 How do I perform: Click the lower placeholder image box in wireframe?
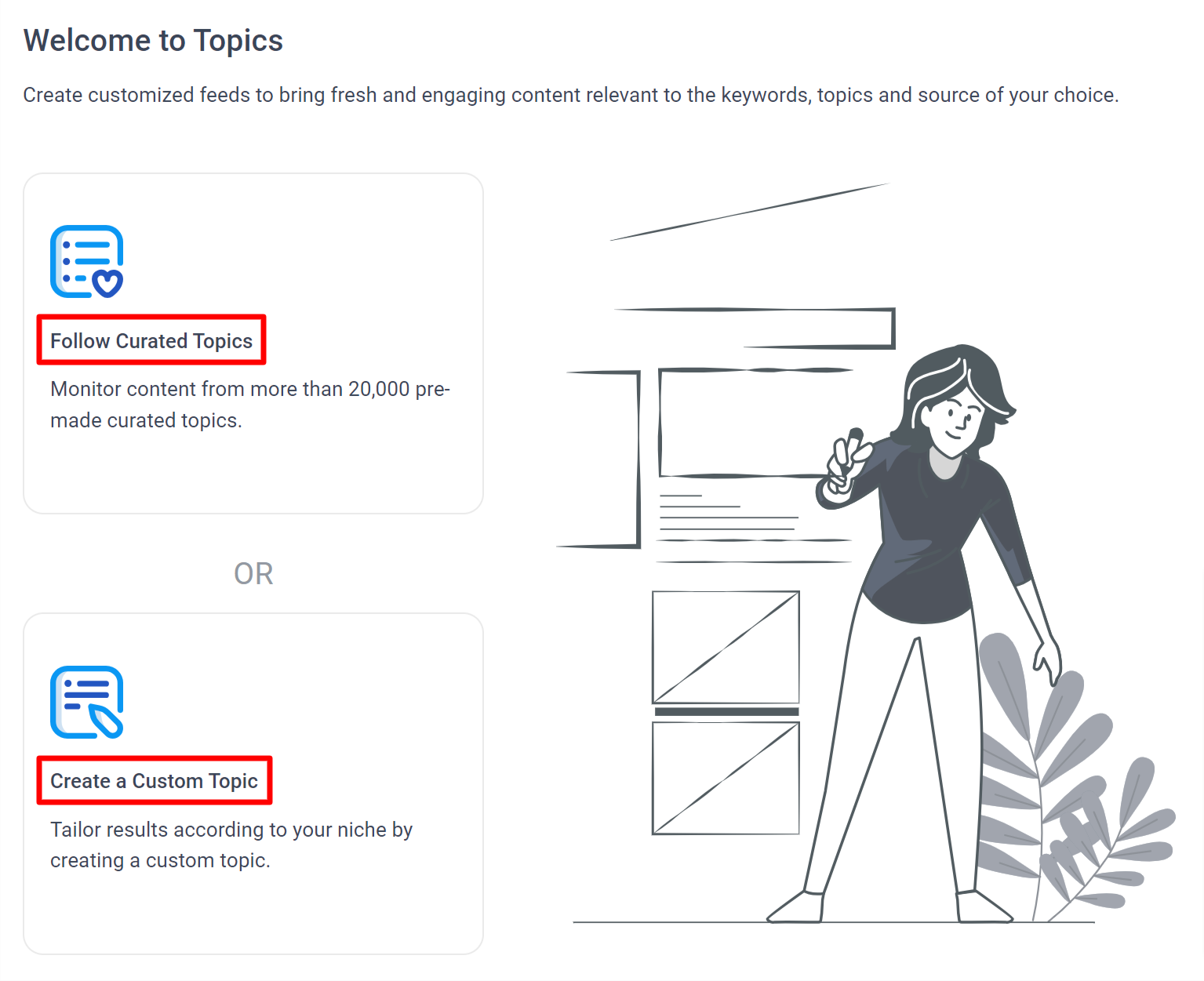(726, 778)
